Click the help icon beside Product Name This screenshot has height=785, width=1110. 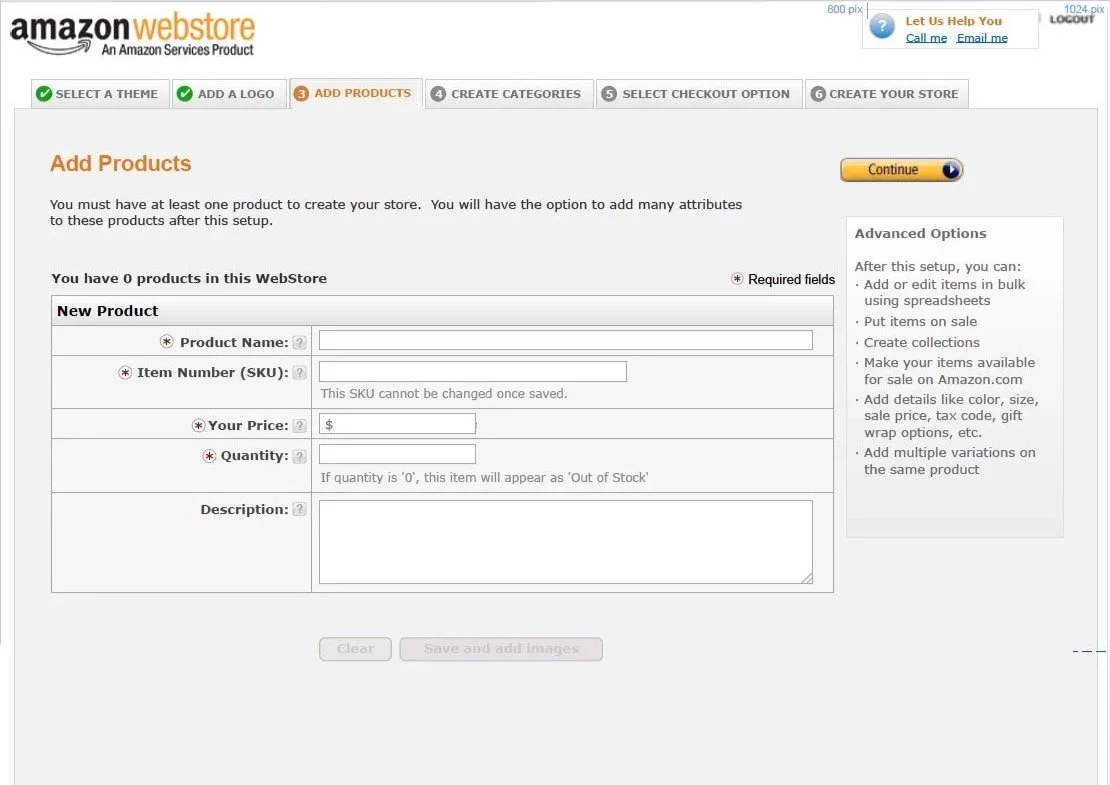tap(299, 343)
